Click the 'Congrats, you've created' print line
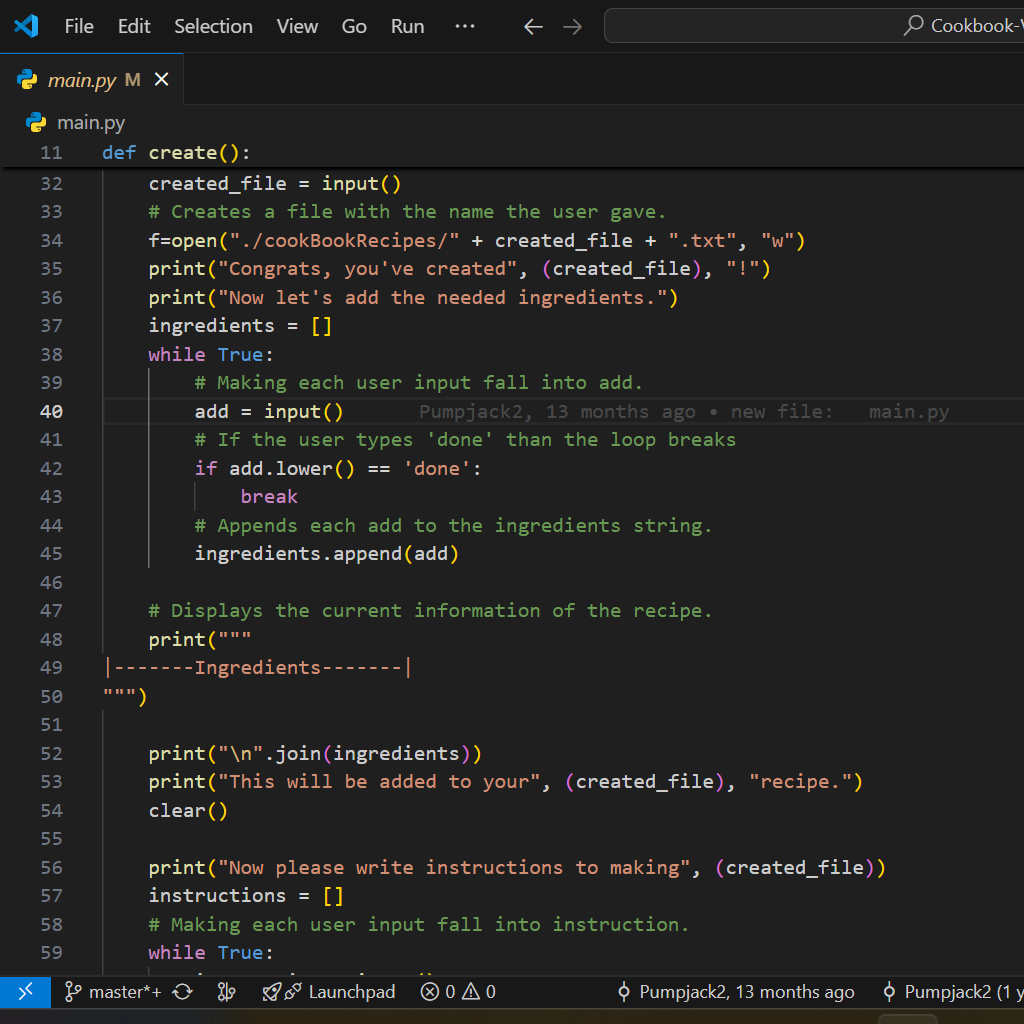This screenshot has width=1024, height=1024. tap(460, 269)
